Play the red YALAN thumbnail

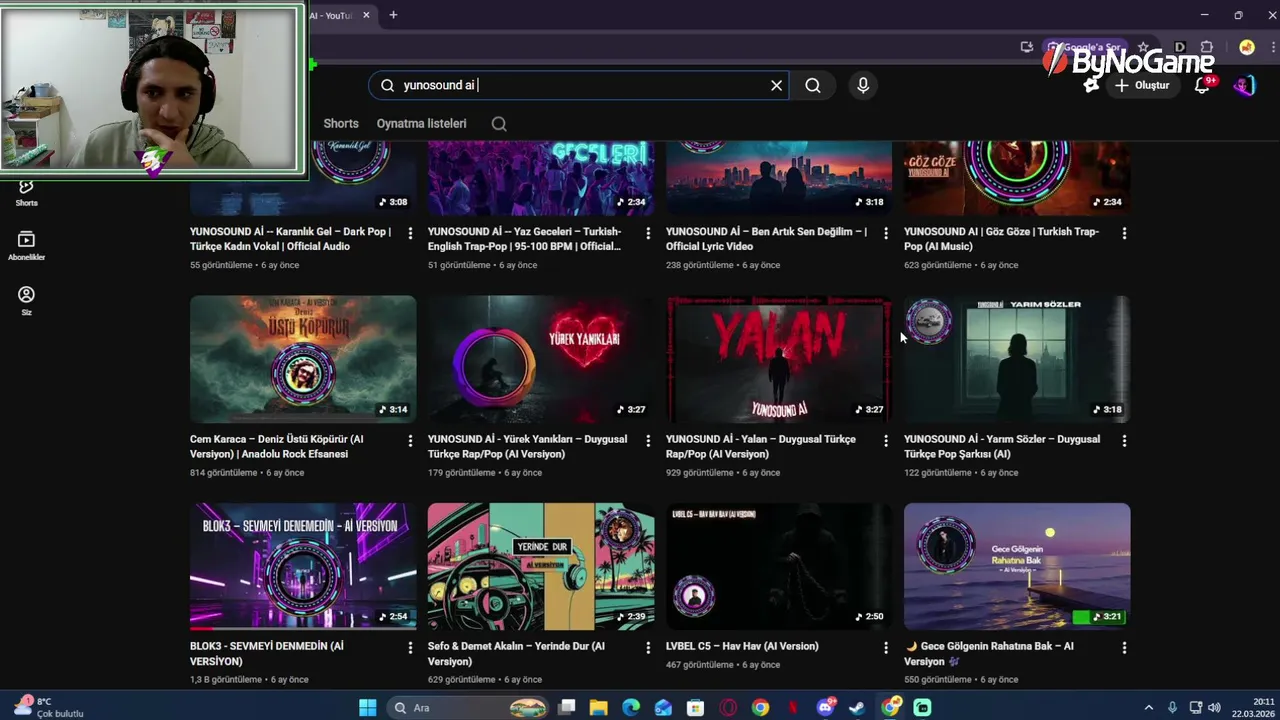779,359
